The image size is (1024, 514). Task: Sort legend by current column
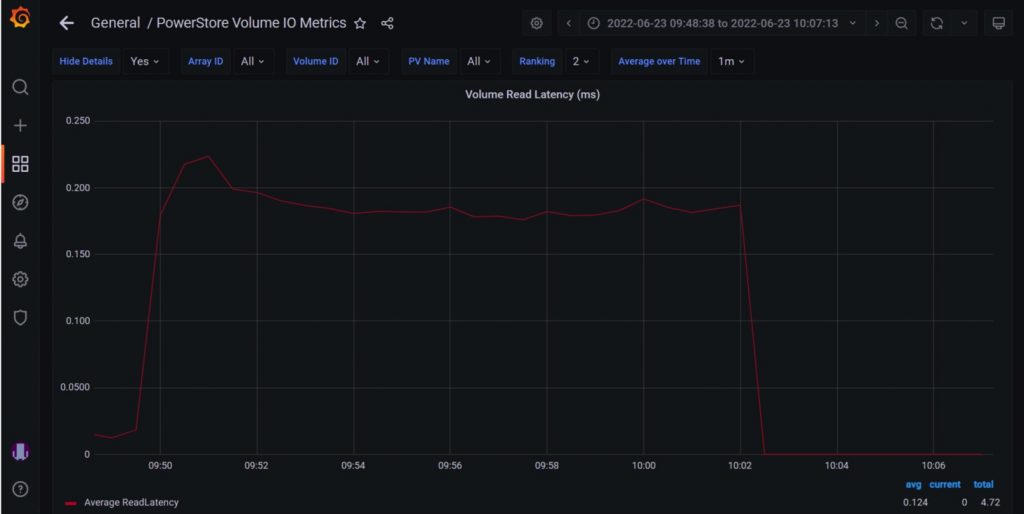[945, 485]
